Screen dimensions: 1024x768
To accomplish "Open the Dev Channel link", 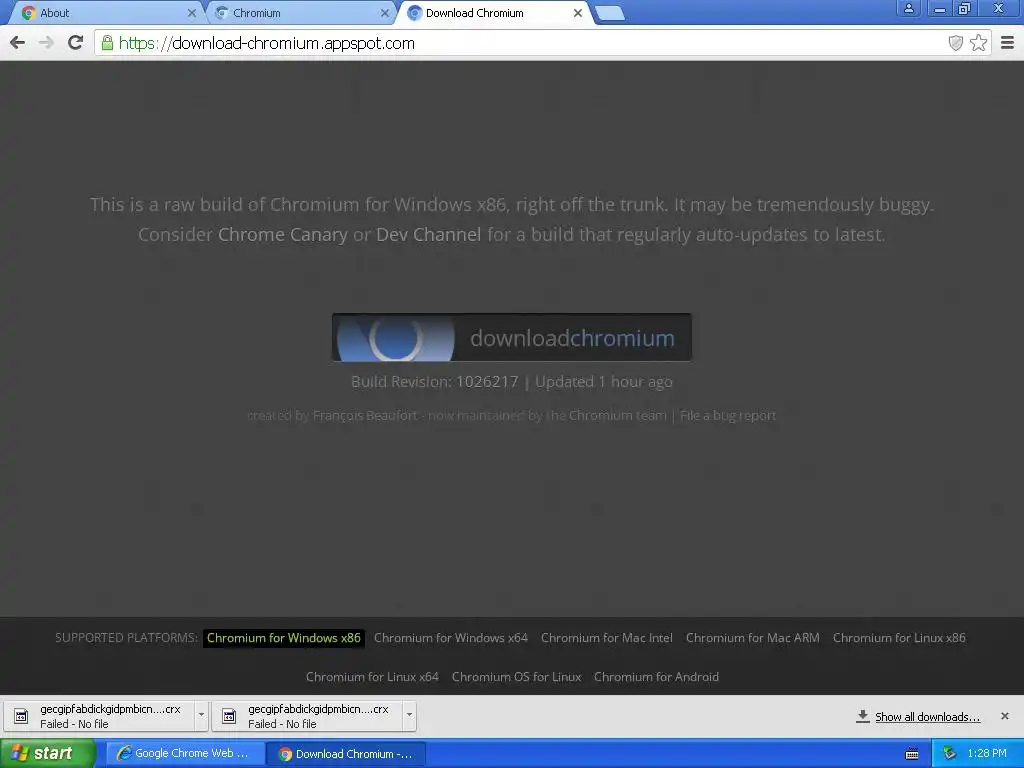I will (x=428, y=234).
